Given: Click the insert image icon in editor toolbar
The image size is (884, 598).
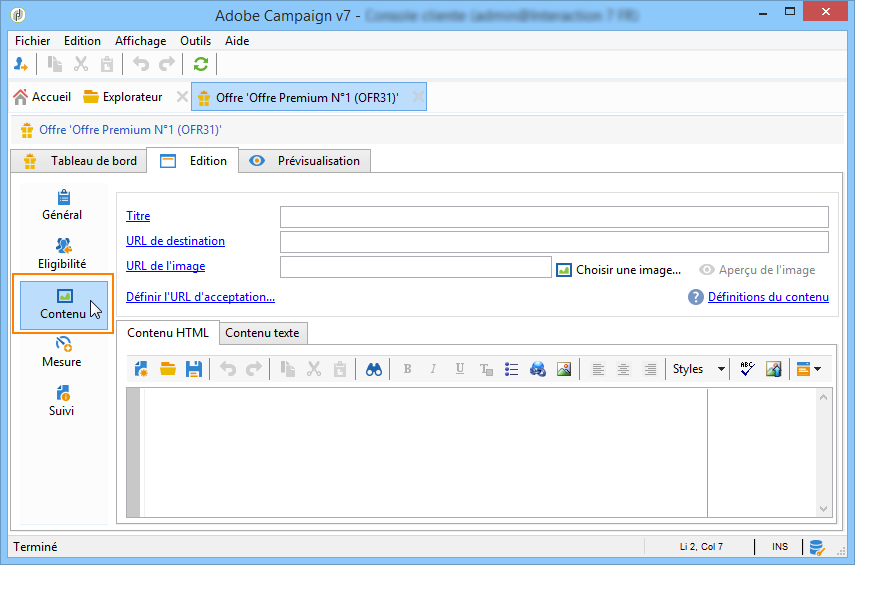Looking at the screenshot, I should point(564,369).
